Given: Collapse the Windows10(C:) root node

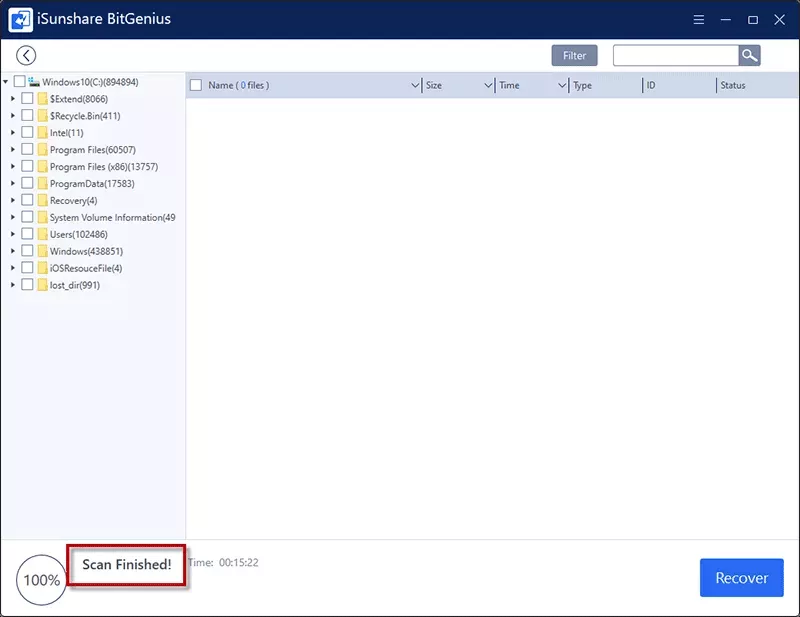Looking at the screenshot, I should (6, 82).
